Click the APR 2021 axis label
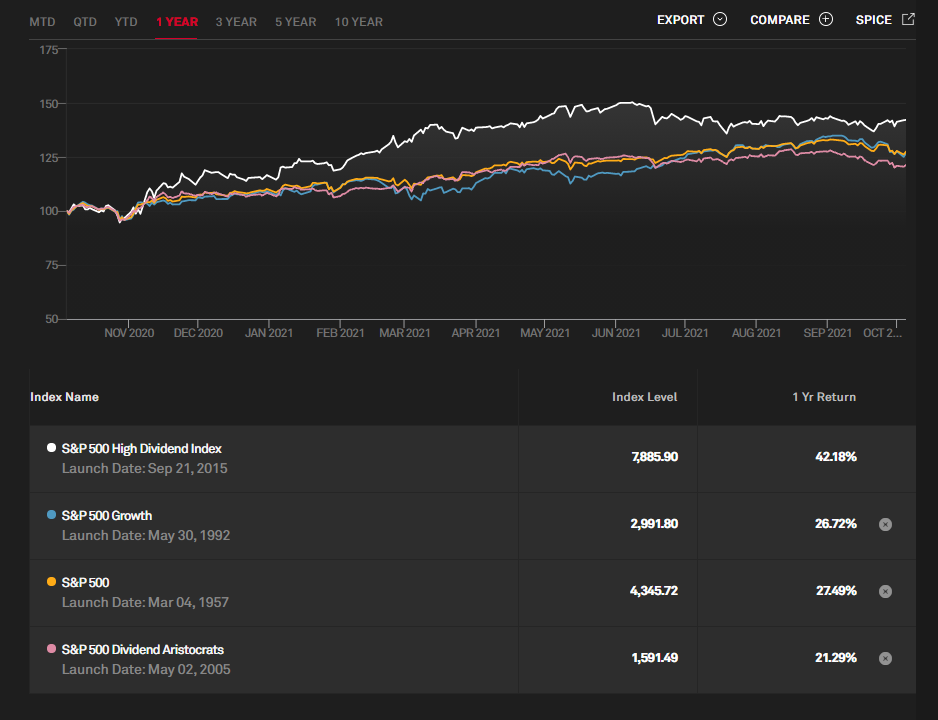This screenshot has width=938, height=720. pyautogui.click(x=476, y=333)
